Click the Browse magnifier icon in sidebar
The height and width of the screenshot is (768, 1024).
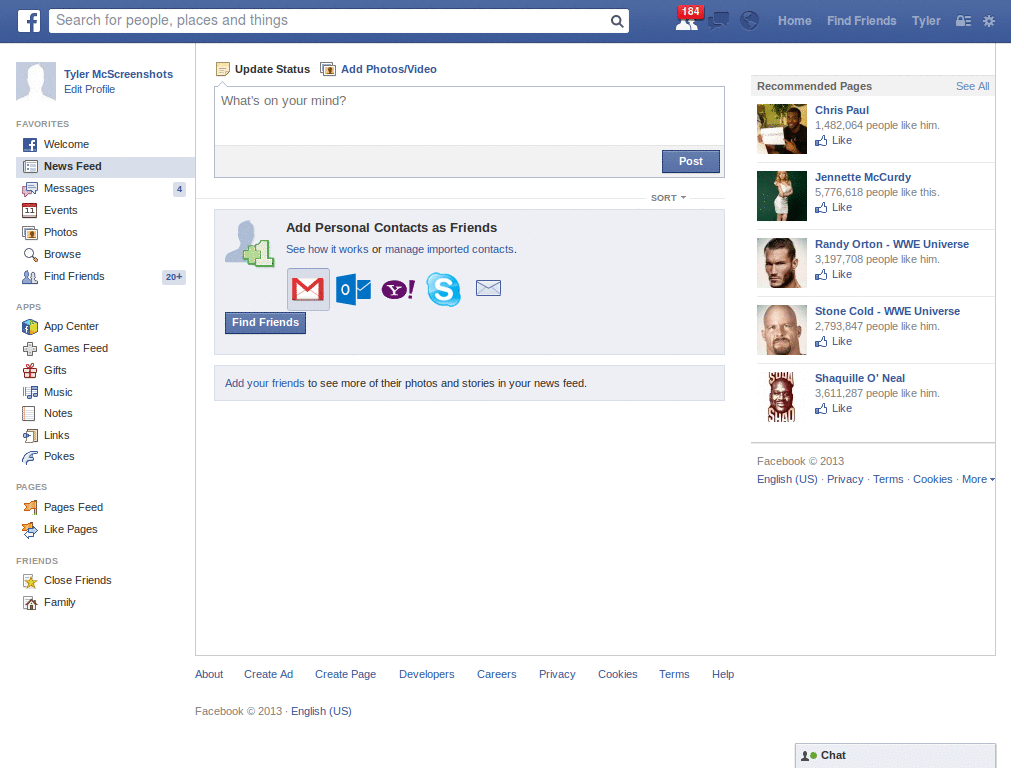pyautogui.click(x=30, y=255)
